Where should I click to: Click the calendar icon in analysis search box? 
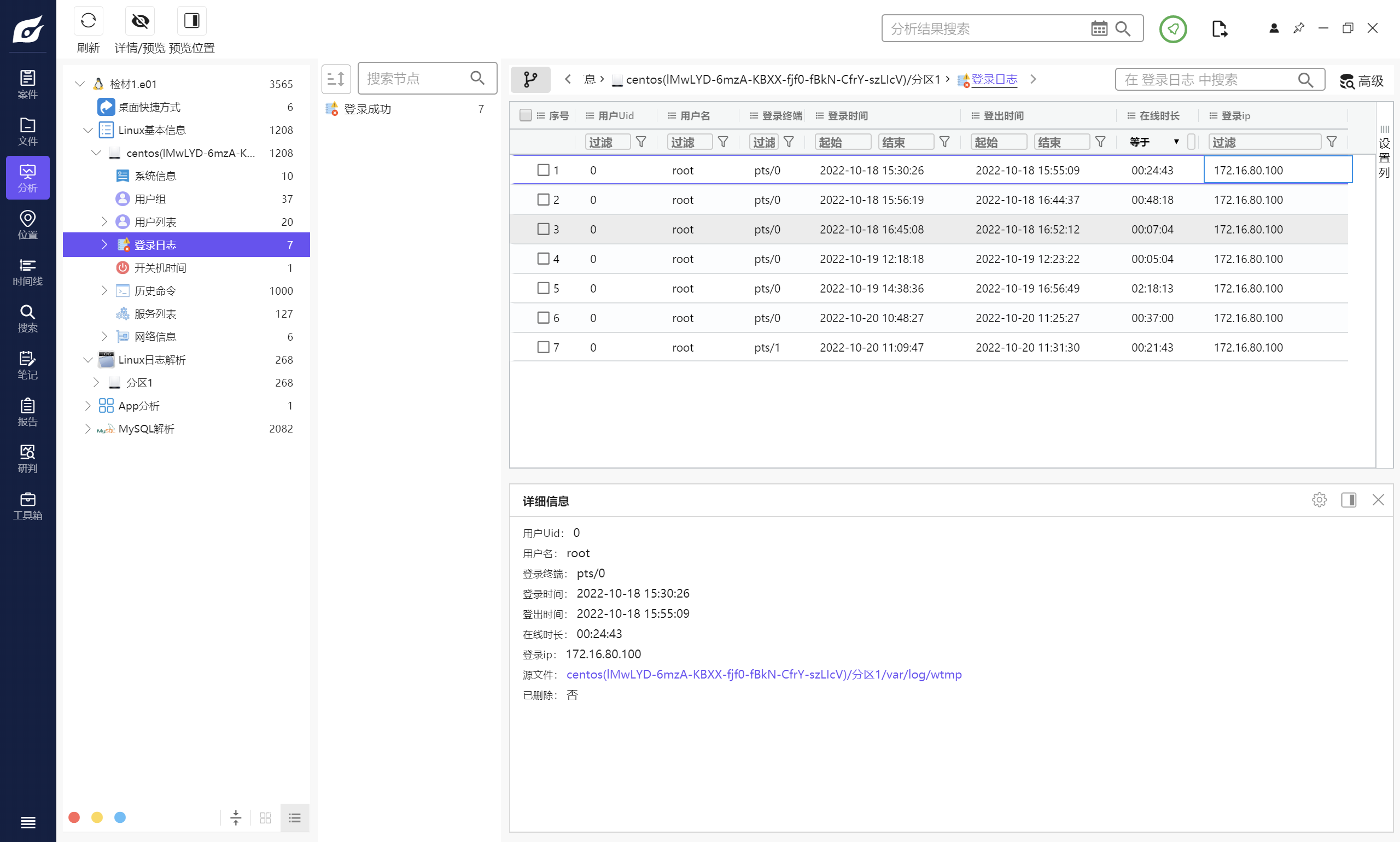(1099, 28)
